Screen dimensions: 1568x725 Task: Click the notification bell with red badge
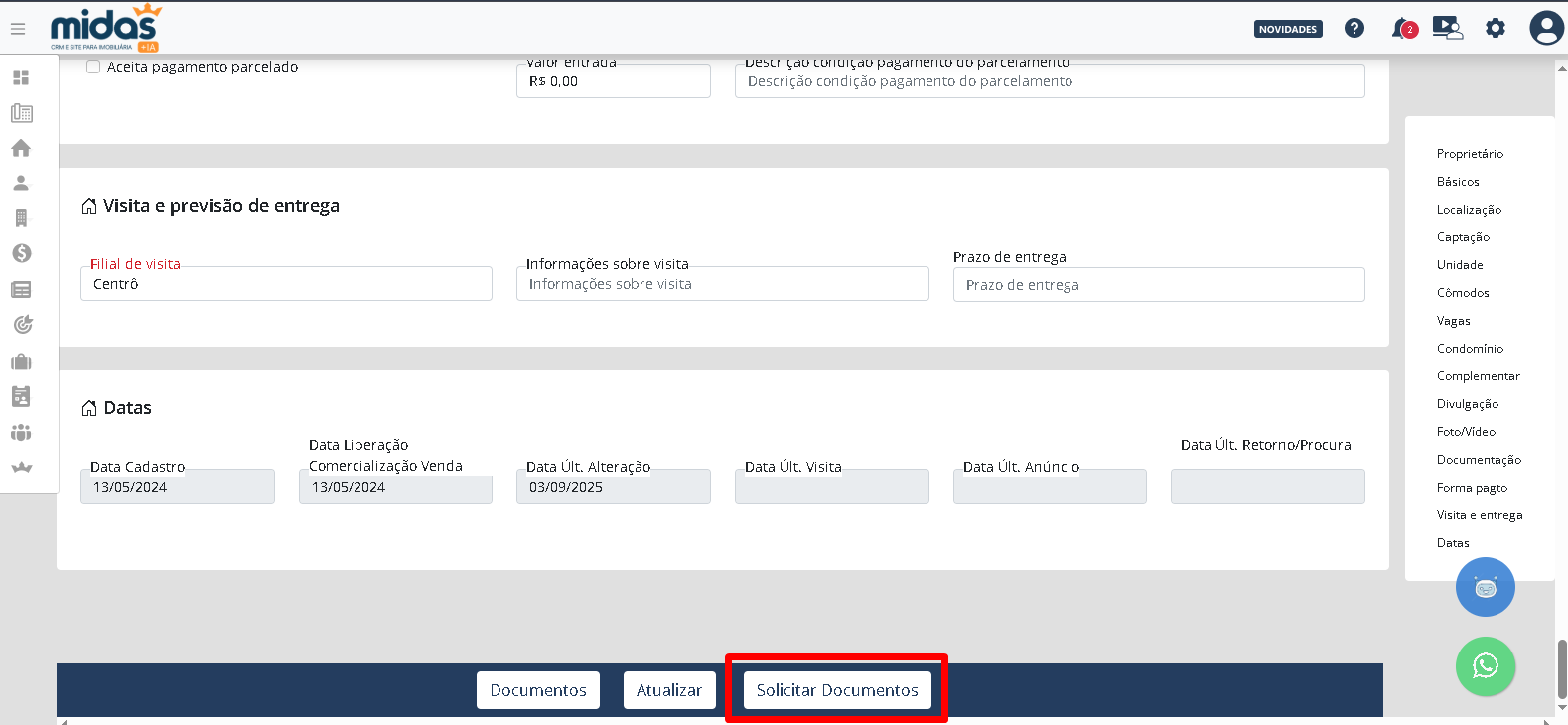click(1402, 28)
